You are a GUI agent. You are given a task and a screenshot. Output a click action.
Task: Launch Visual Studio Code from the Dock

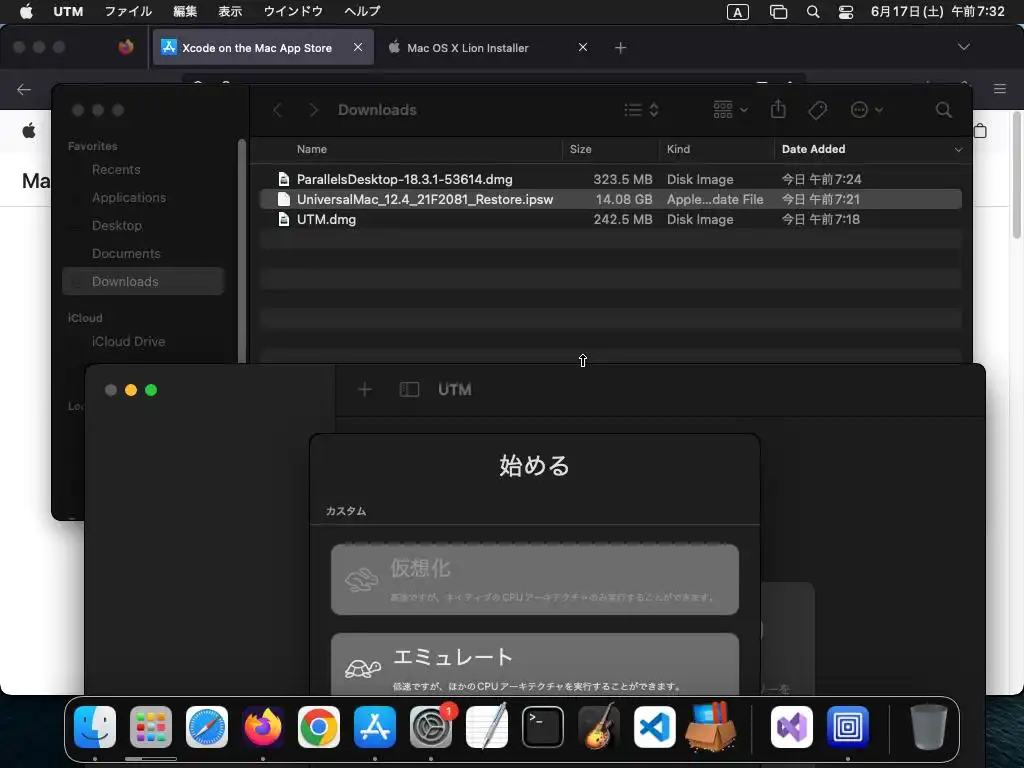coord(654,726)
